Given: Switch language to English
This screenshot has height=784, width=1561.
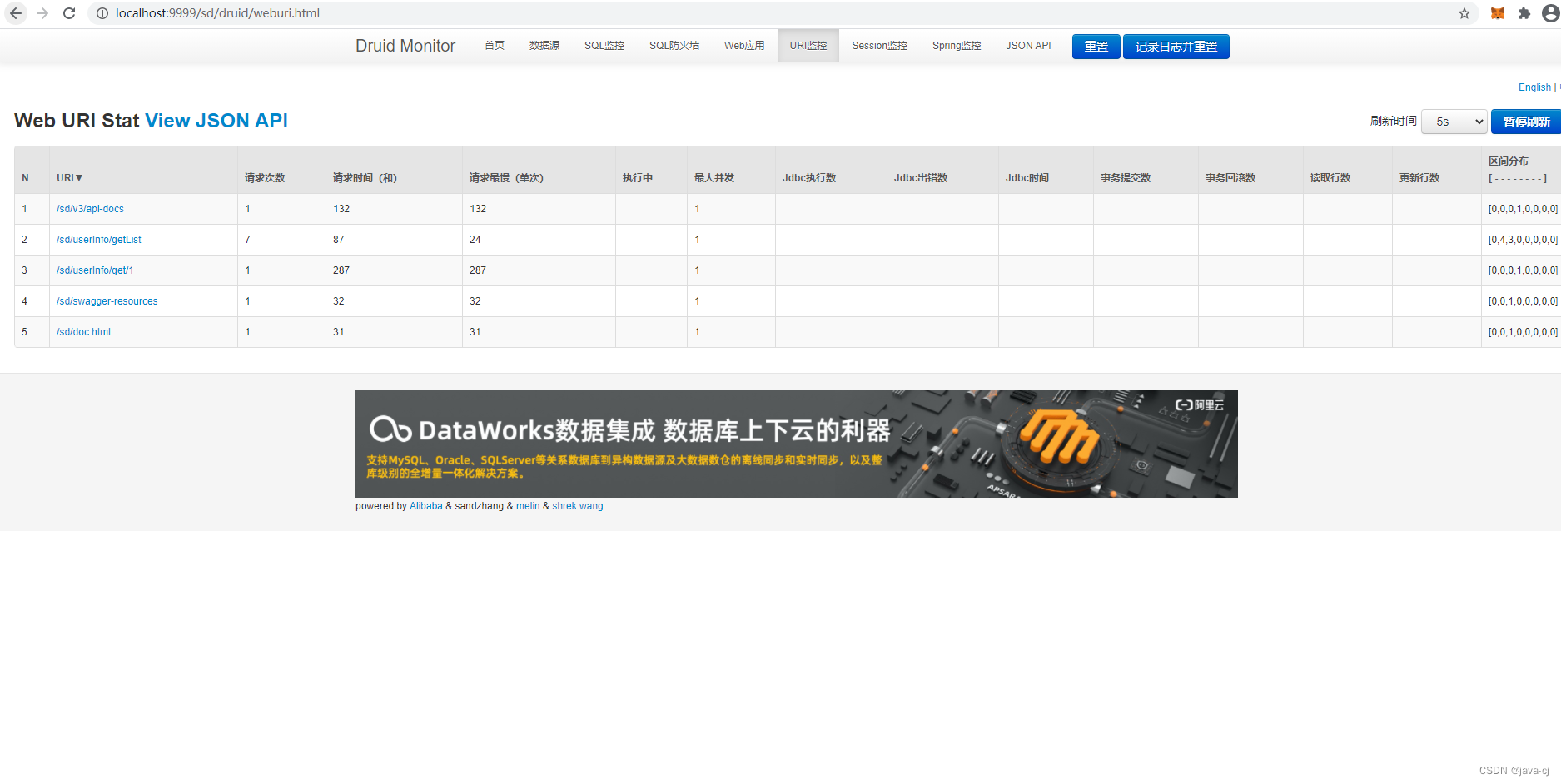Looking at the screenshot, I should 1534,87.
